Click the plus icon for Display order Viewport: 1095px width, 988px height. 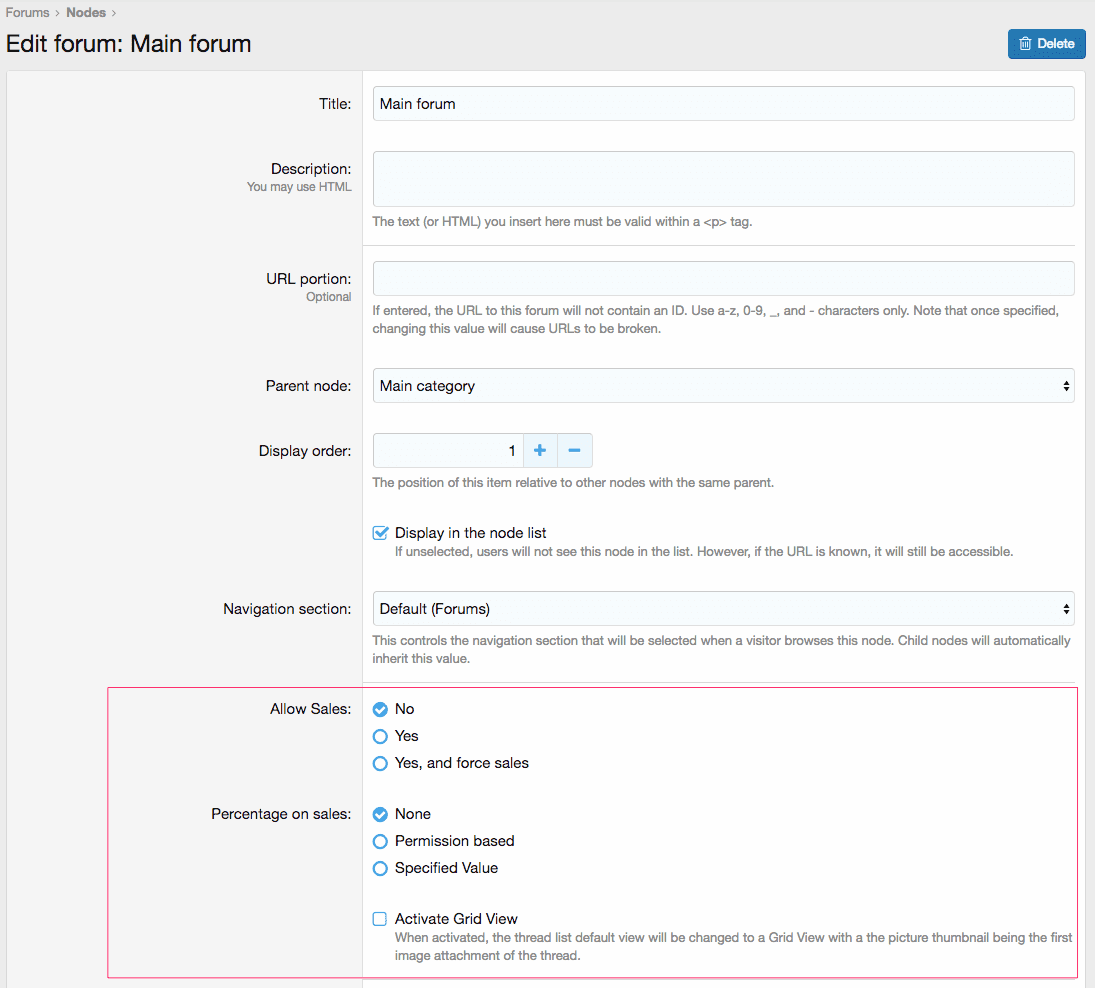pyautogui.click(x=540, y=451)
